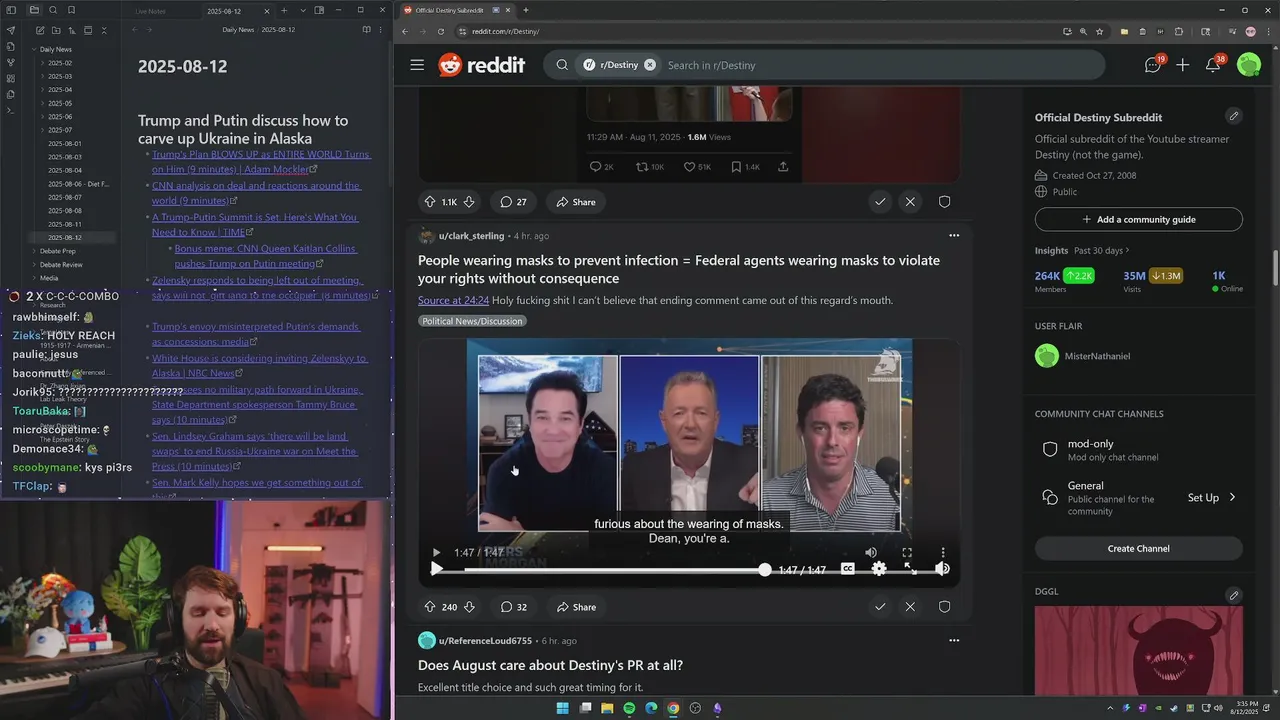Image resolution: width=1280 pixels, height=720 pixels.
Task: Open the Source at 24:24 link
Action: coord(453,300)
